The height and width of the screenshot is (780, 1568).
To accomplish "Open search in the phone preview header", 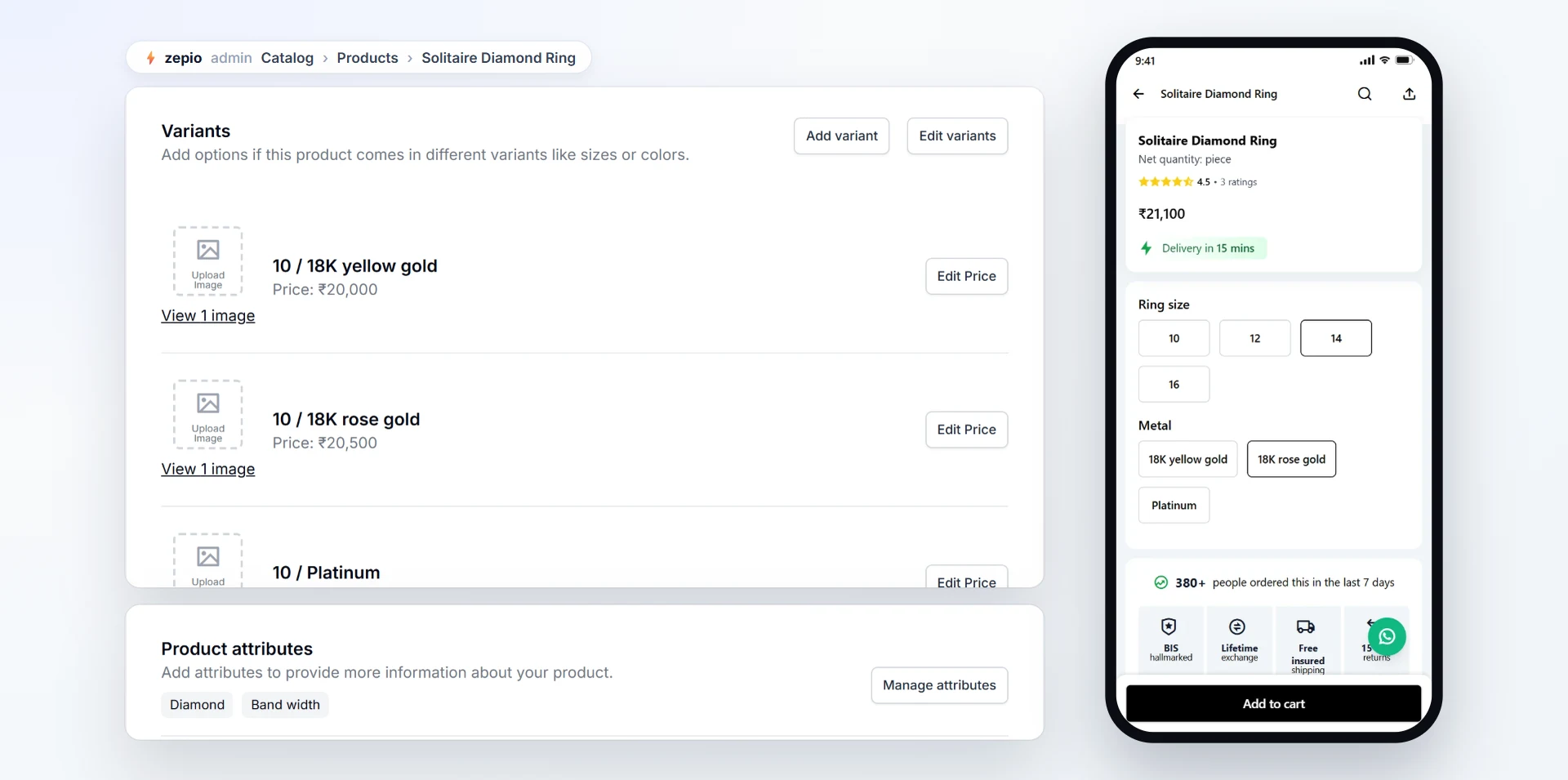I will pyautogui.click(x=1365, y=94).
